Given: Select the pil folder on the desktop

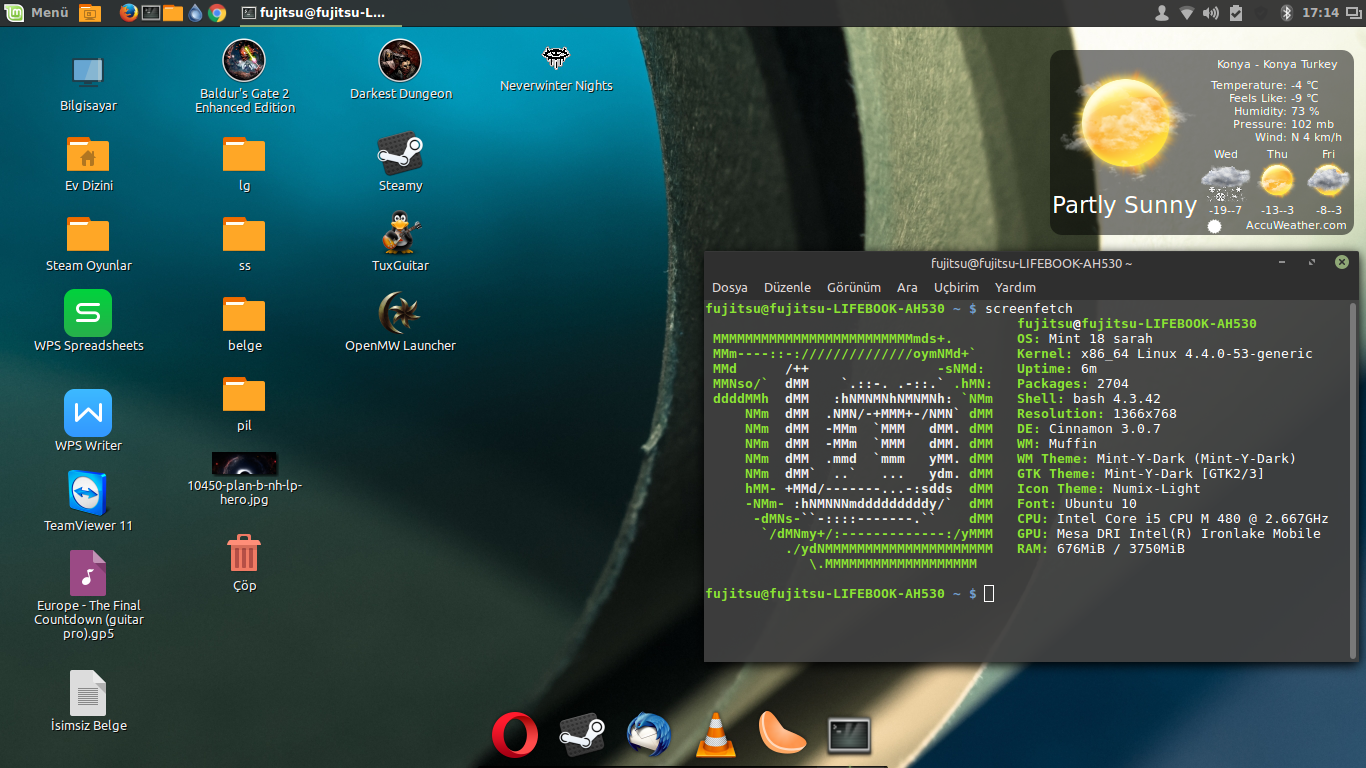Looking at the screenshot, I should pos(244,395).
